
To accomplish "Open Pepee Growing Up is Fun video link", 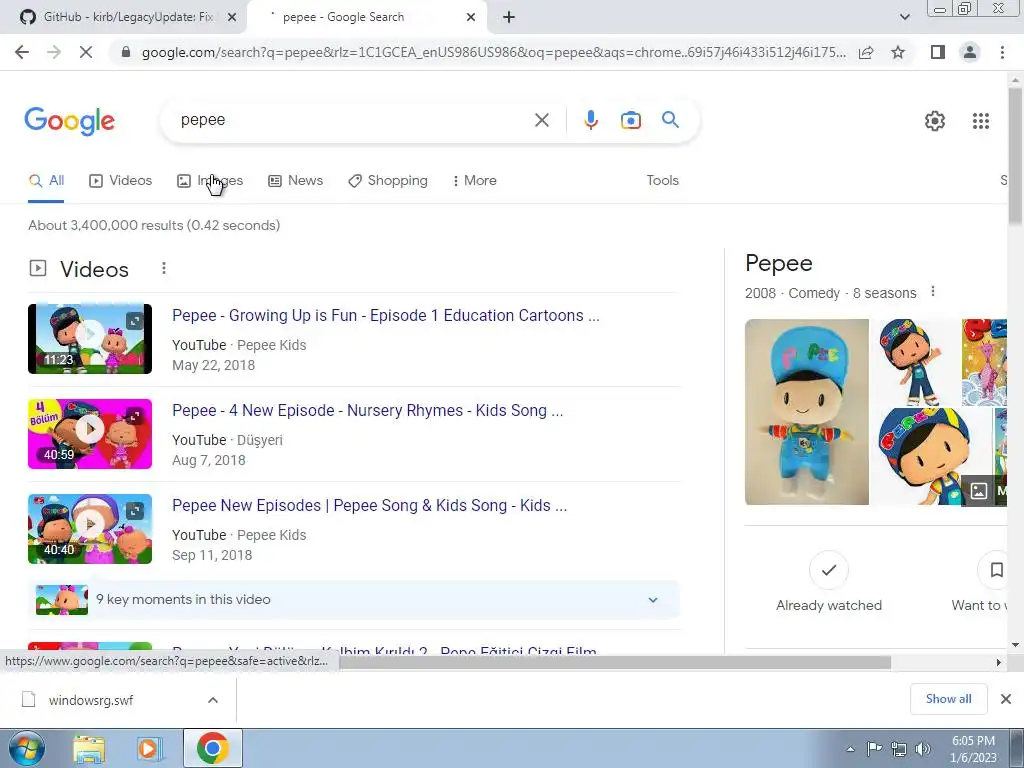I will [385, 315].
